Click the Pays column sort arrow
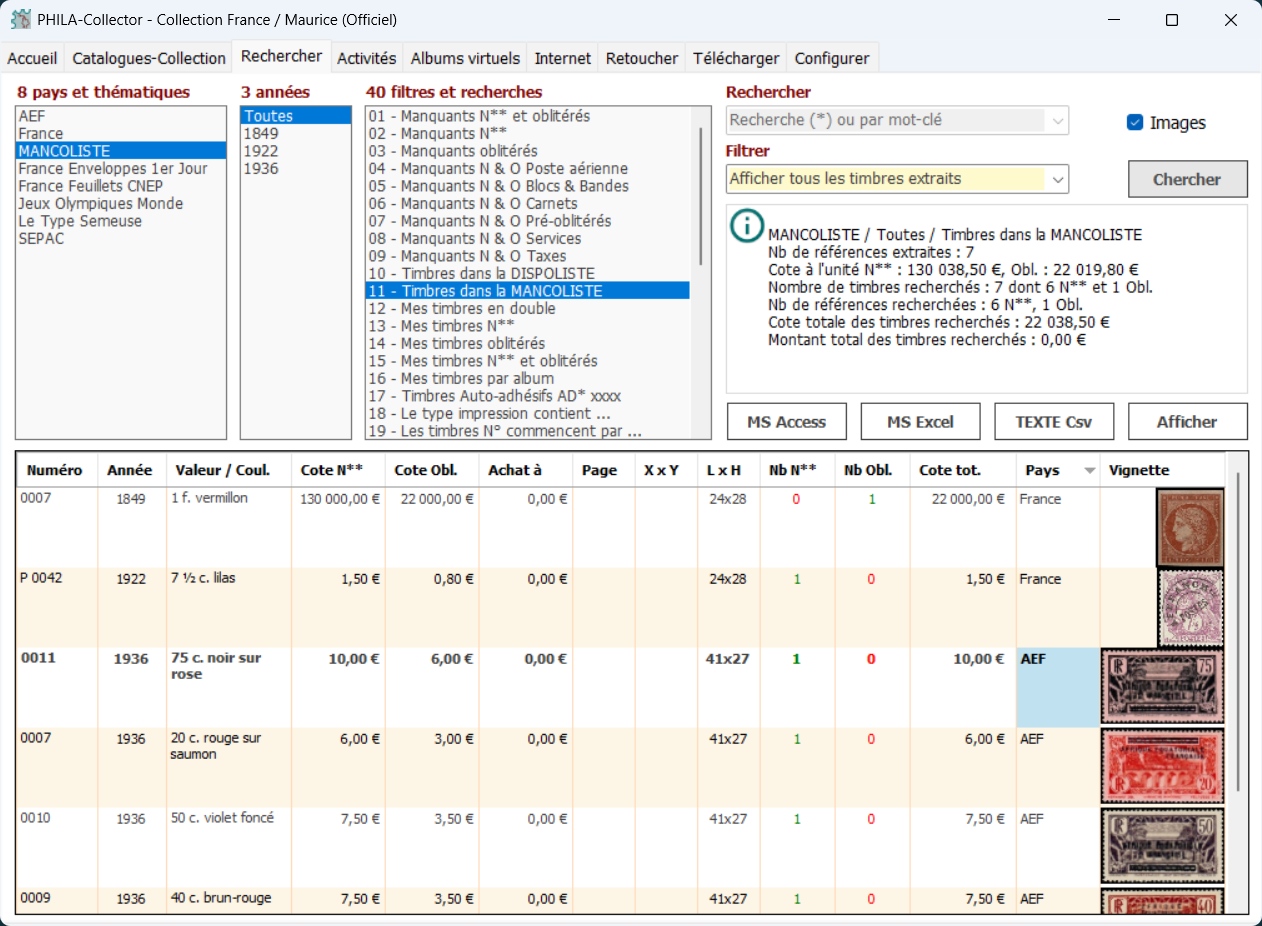 point(1089,471)
